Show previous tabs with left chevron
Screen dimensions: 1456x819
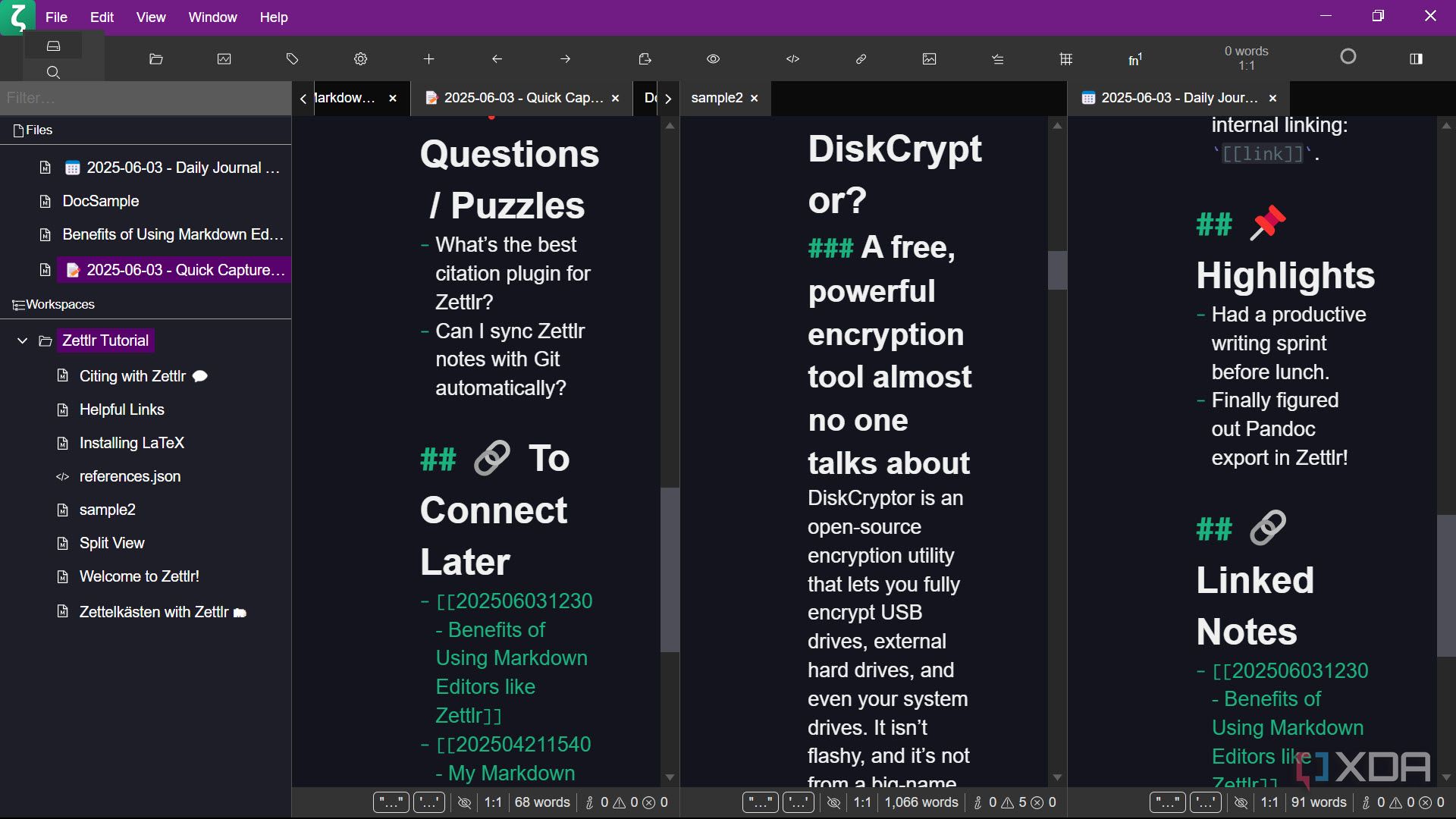[303, 98]
